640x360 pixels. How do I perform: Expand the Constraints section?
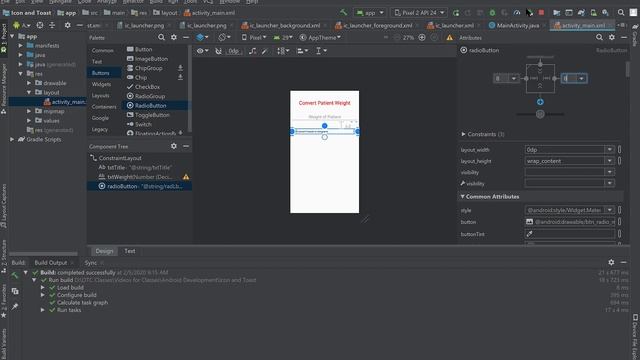click(463, 134)
